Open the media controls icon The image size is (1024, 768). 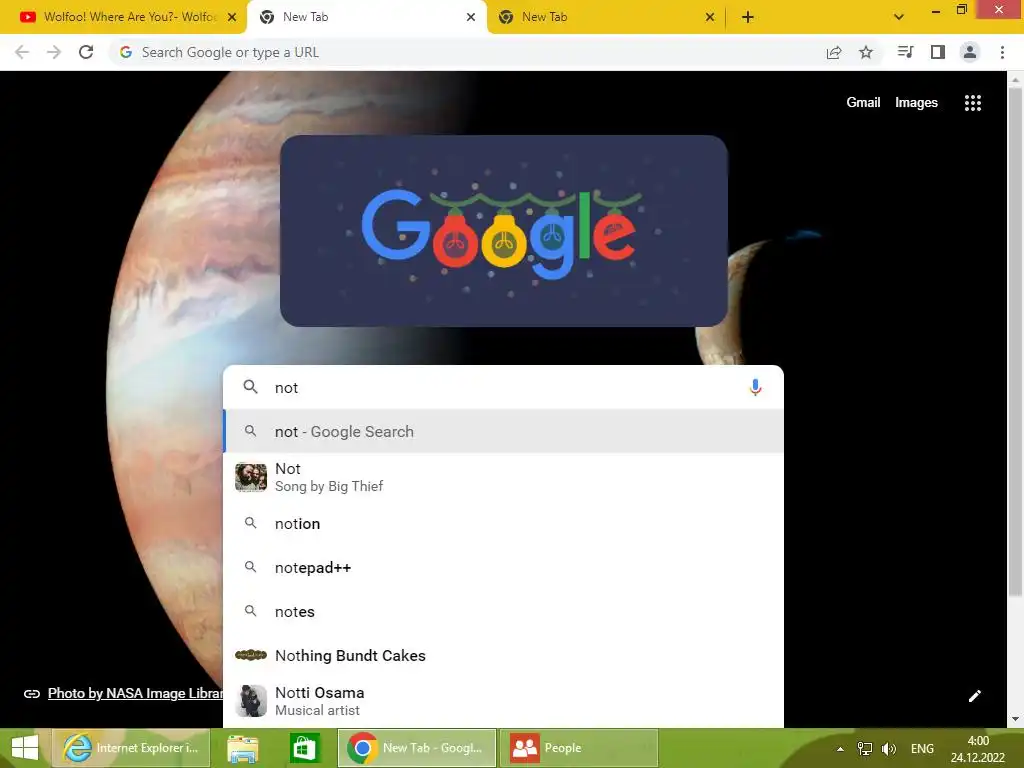point(905,52)
